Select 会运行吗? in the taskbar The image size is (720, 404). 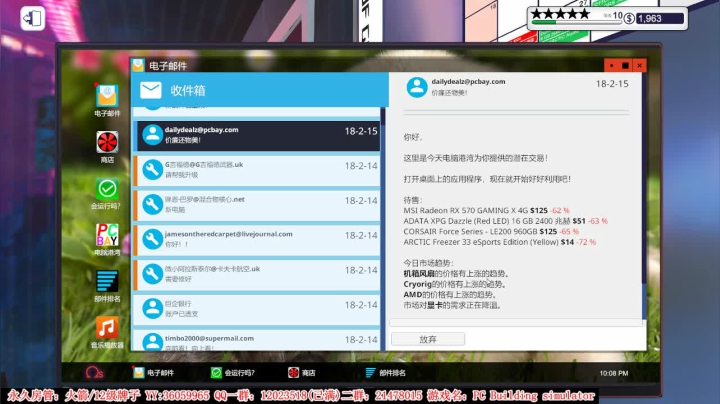click(232, 373)
